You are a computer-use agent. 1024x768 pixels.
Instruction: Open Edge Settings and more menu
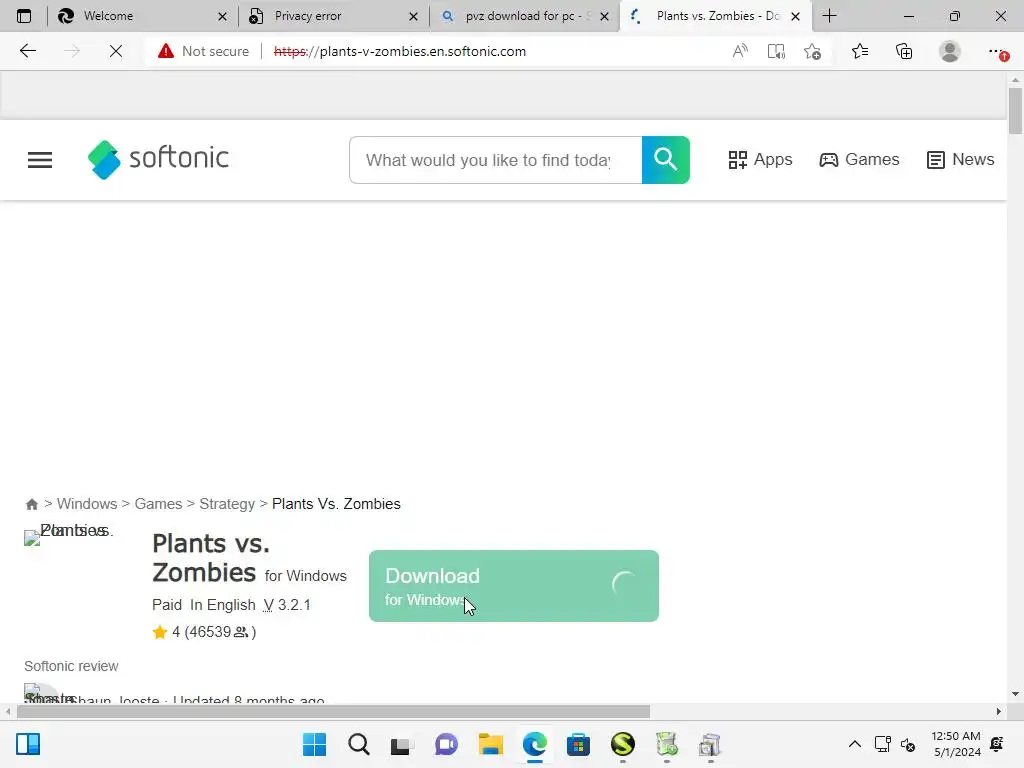tap(997, 51)
